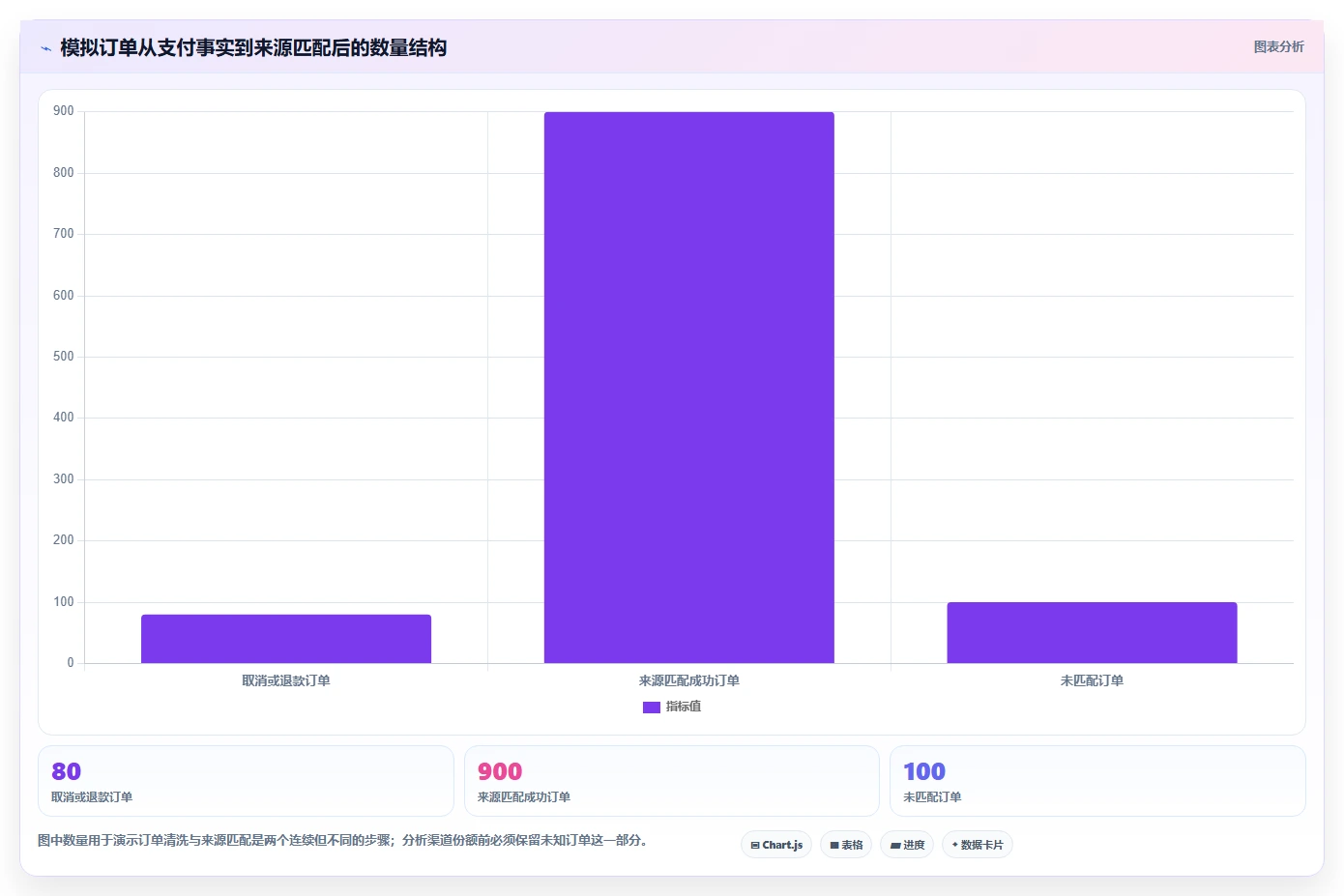The height and width of the screenshot is (896, 1344).
Task: Click the 900 y-axis tick label
Action: [64, 111]
